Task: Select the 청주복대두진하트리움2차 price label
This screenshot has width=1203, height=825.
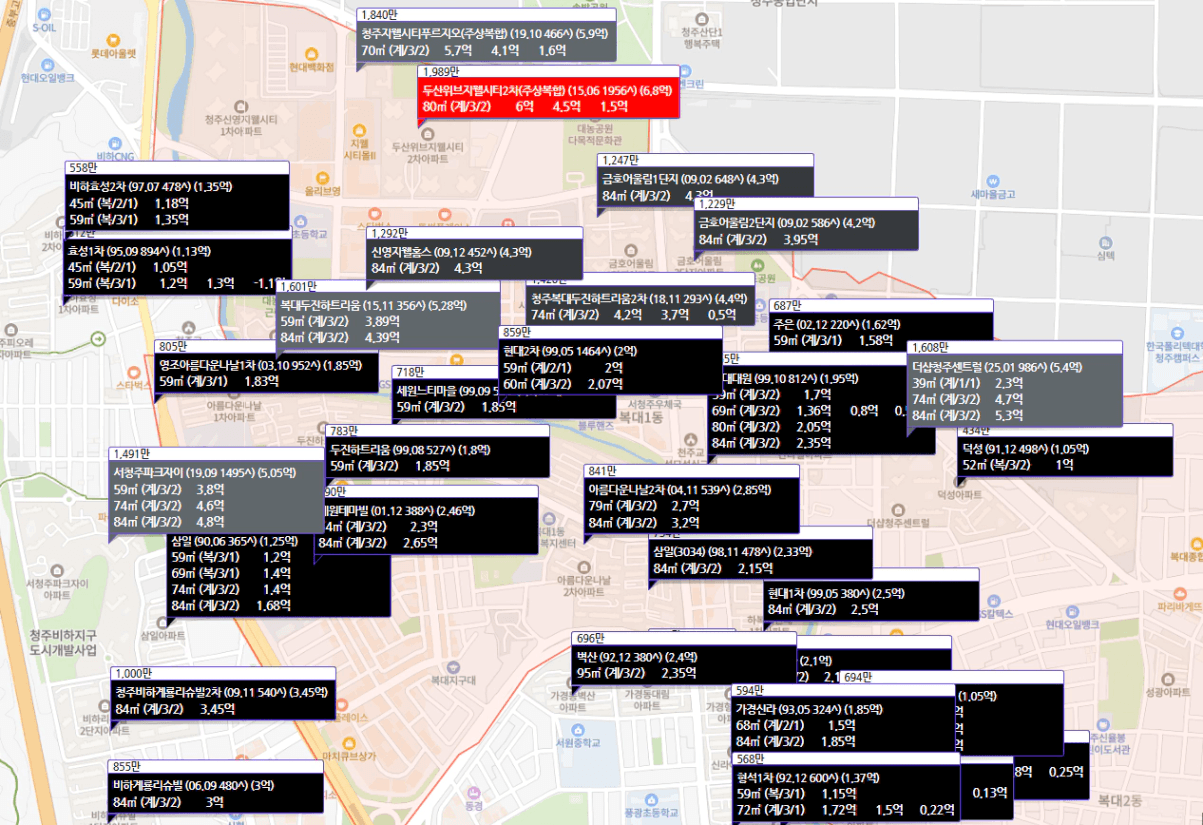Action: (x=641, y=299)
